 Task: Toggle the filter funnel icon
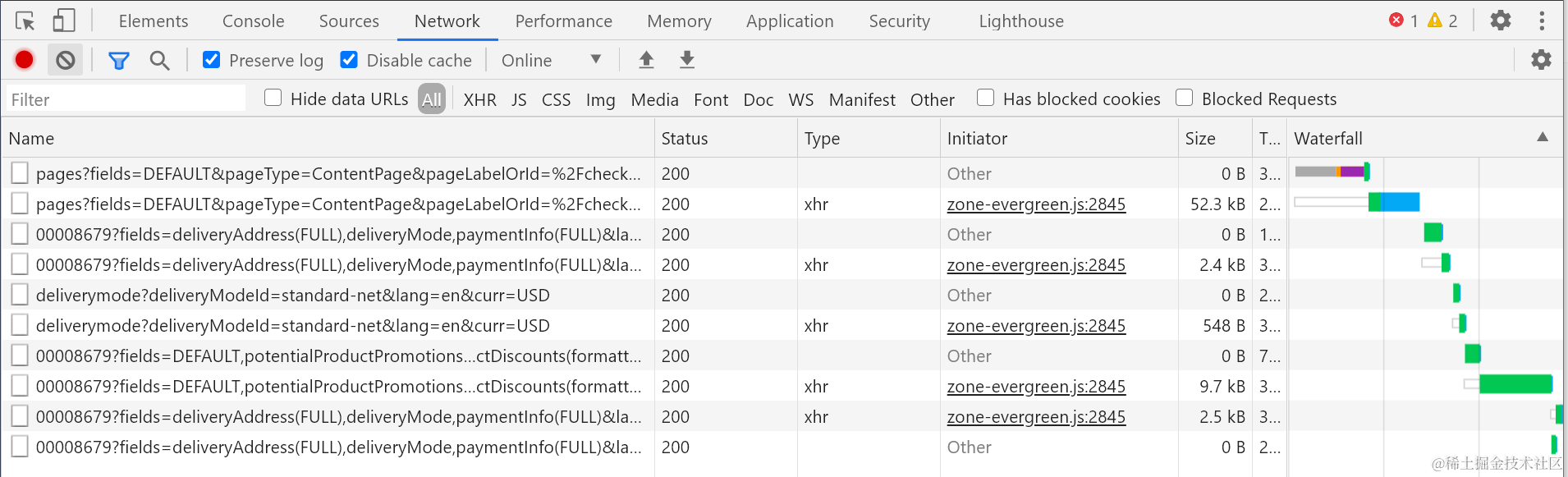coord(119,60)
